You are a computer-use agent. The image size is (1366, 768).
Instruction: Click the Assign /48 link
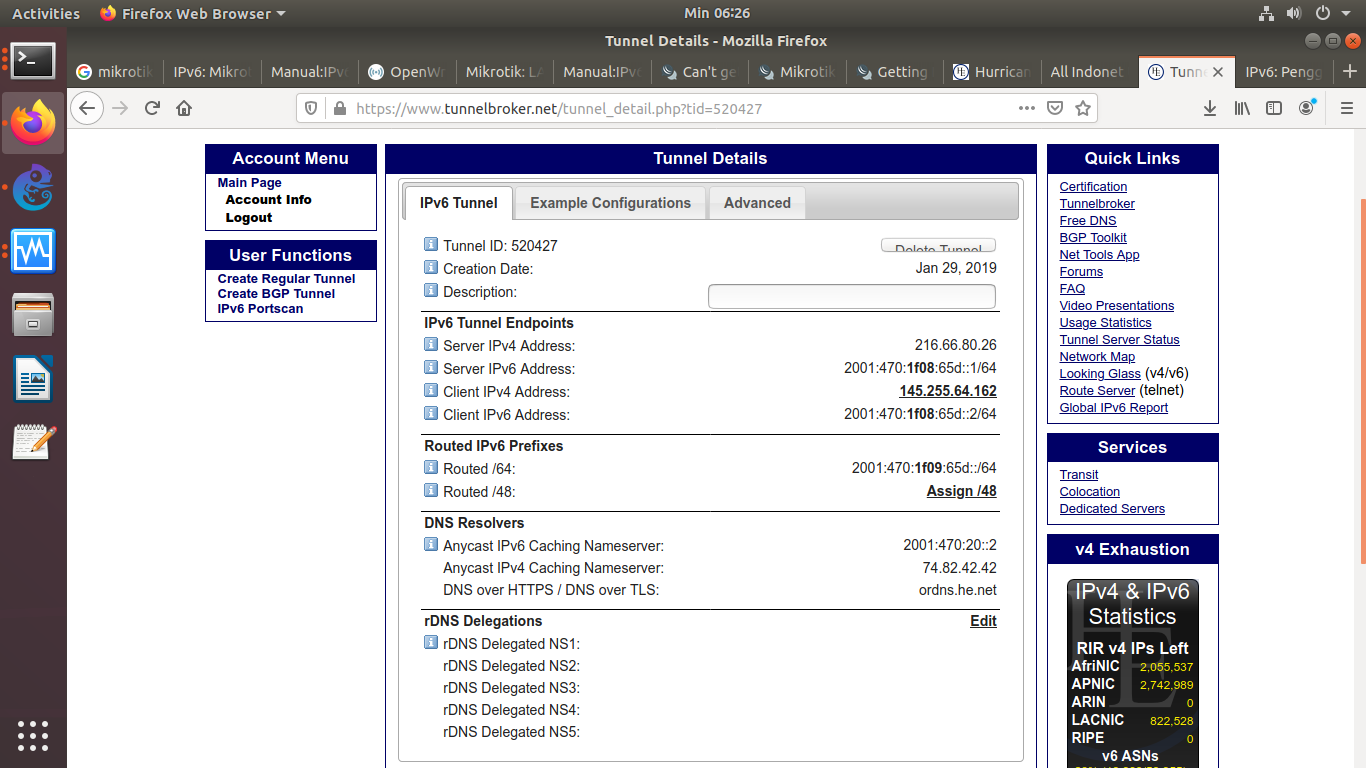(962, 491)
